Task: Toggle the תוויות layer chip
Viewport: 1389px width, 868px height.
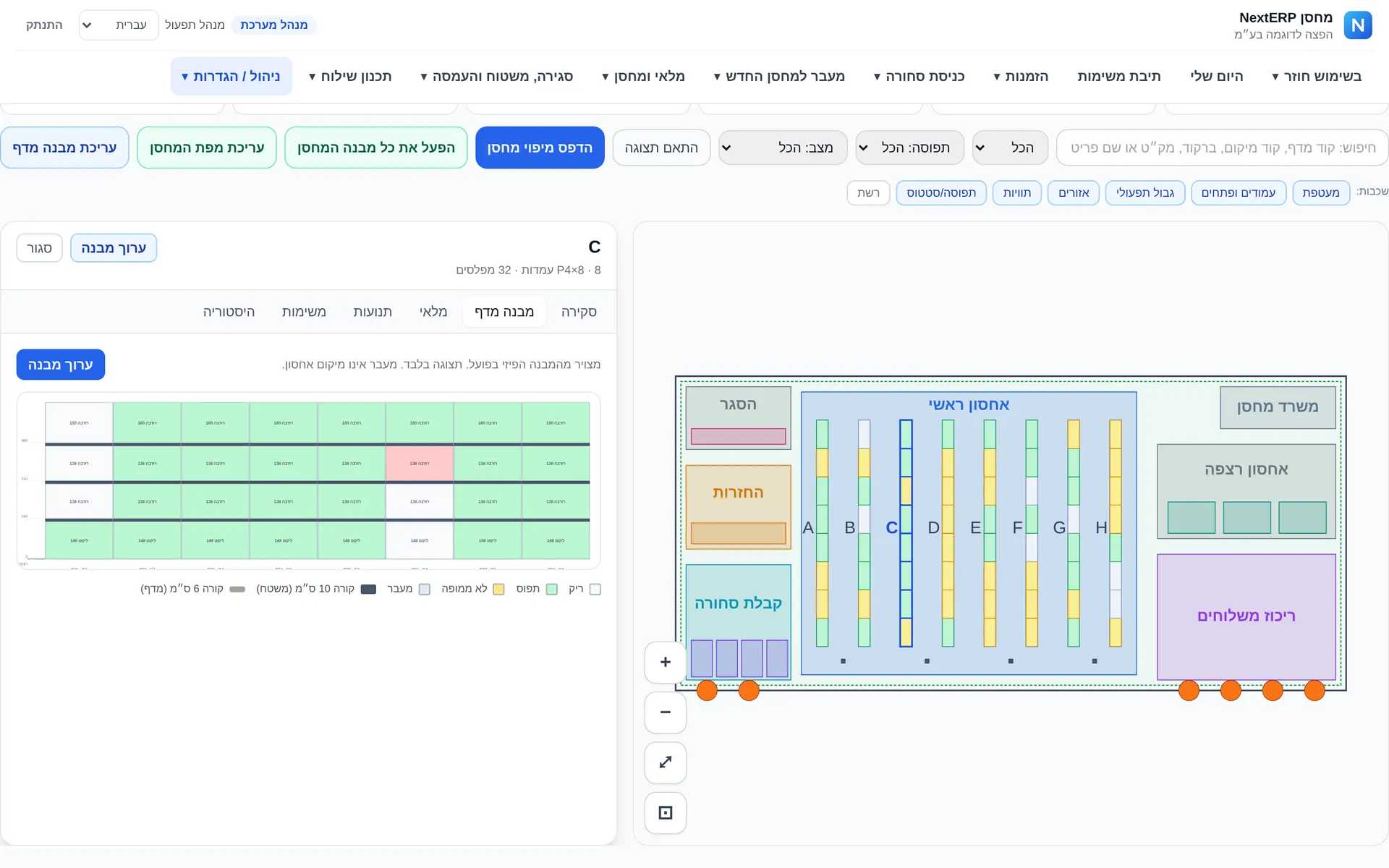Action: (x=1017, y=192)
